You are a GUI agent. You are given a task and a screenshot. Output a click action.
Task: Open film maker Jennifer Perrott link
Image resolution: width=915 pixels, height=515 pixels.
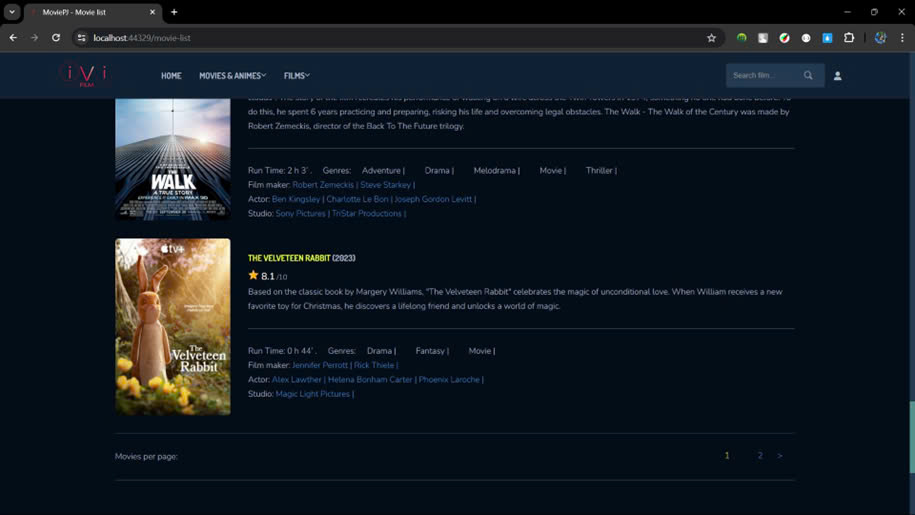click(320, 365)
